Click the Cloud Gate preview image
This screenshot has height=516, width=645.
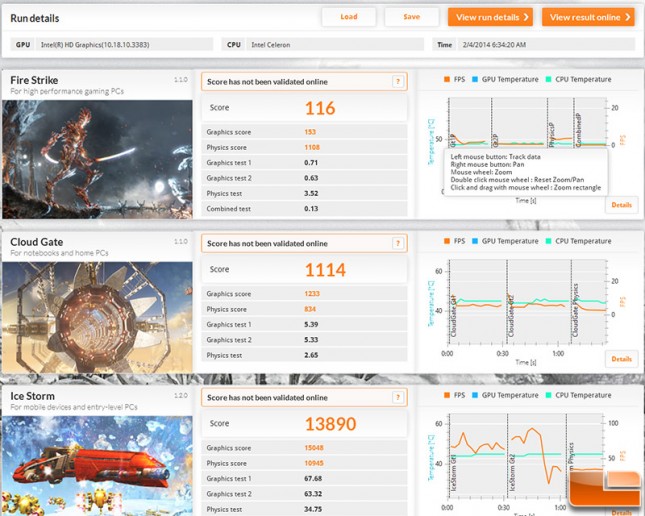97,317
